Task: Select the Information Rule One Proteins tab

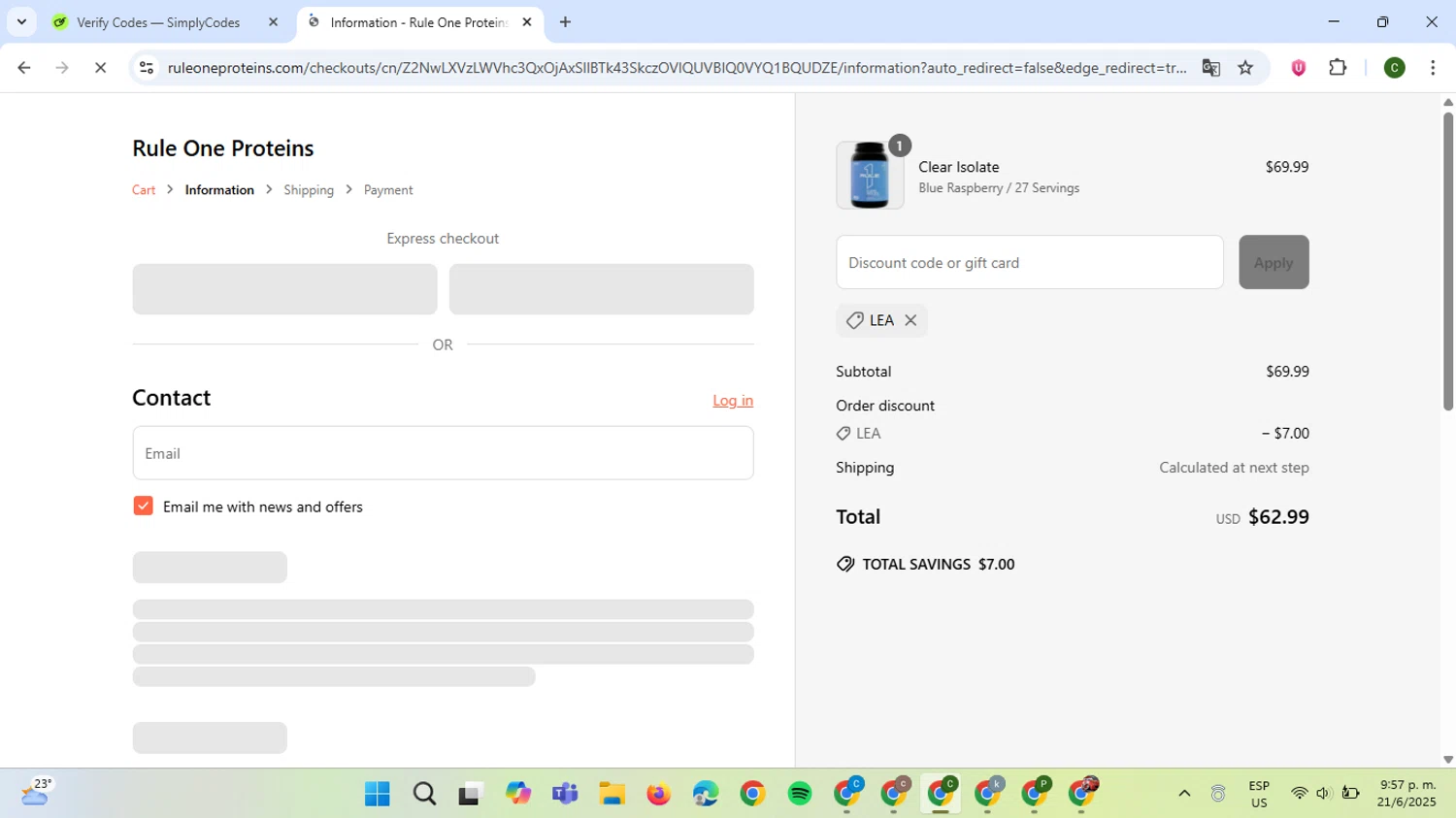Action: (417, 22)
